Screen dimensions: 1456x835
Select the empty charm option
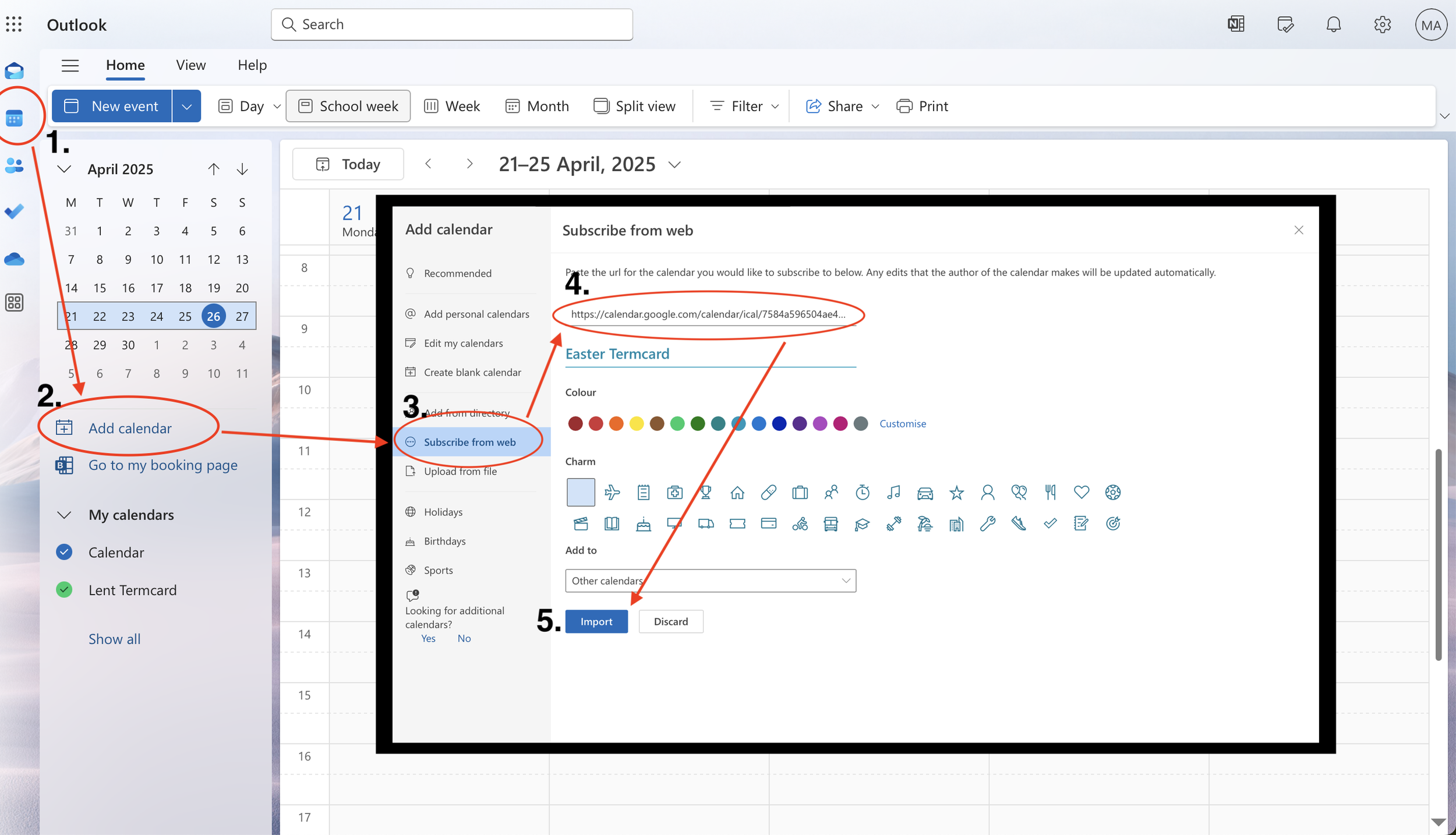click(x=581, y=493)
